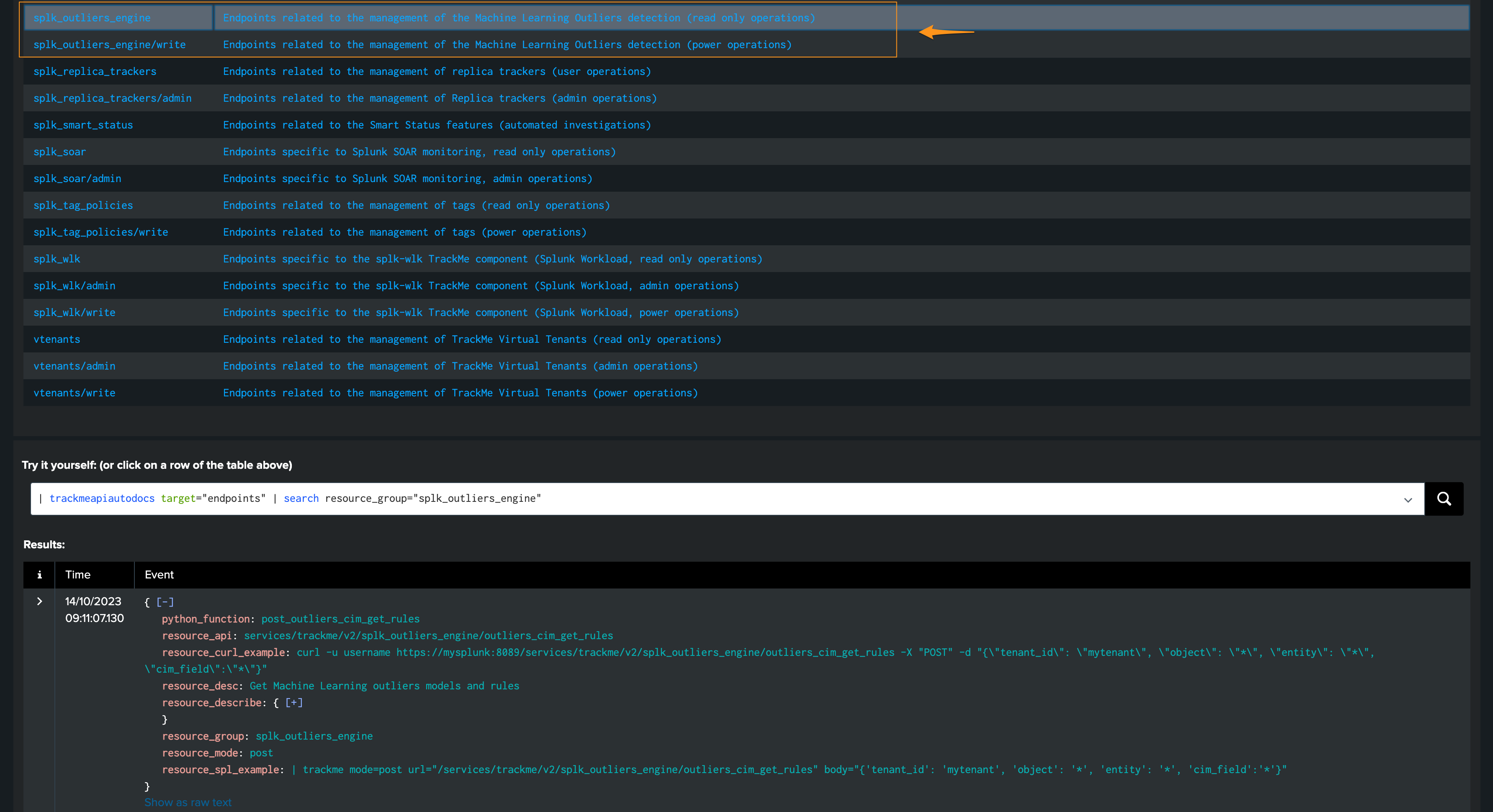Expand the resource_describe [+] node
Viewport: 1493px width, 812px height.
tap(294, 702)
